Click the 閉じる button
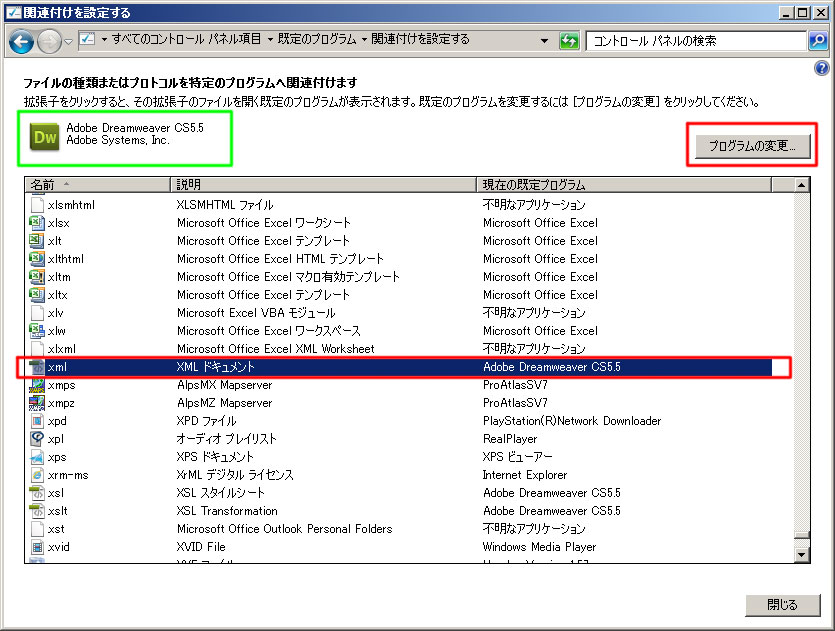 pos(782,604)
